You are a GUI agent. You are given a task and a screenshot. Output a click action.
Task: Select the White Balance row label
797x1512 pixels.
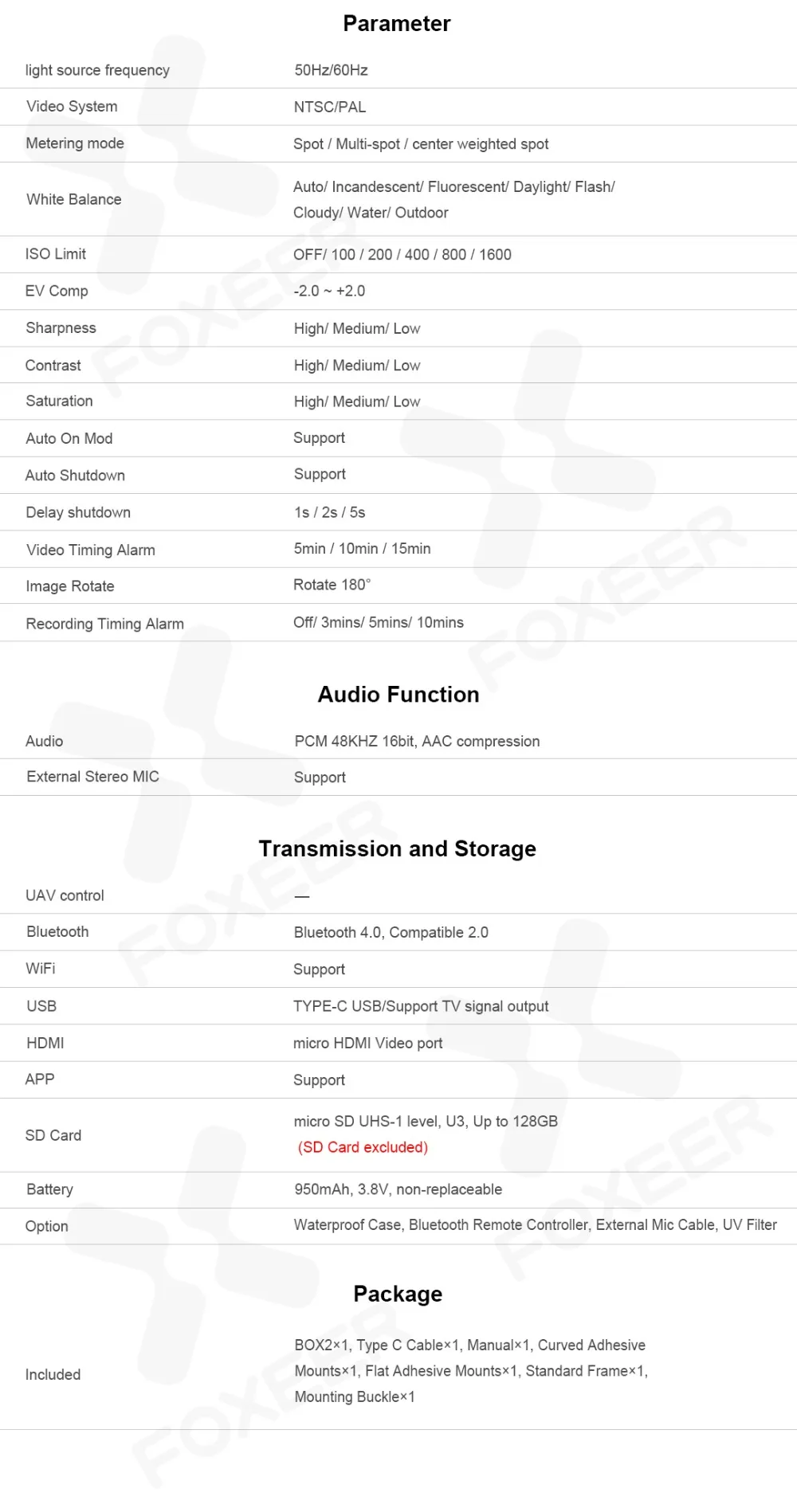(x=74, y=199)
